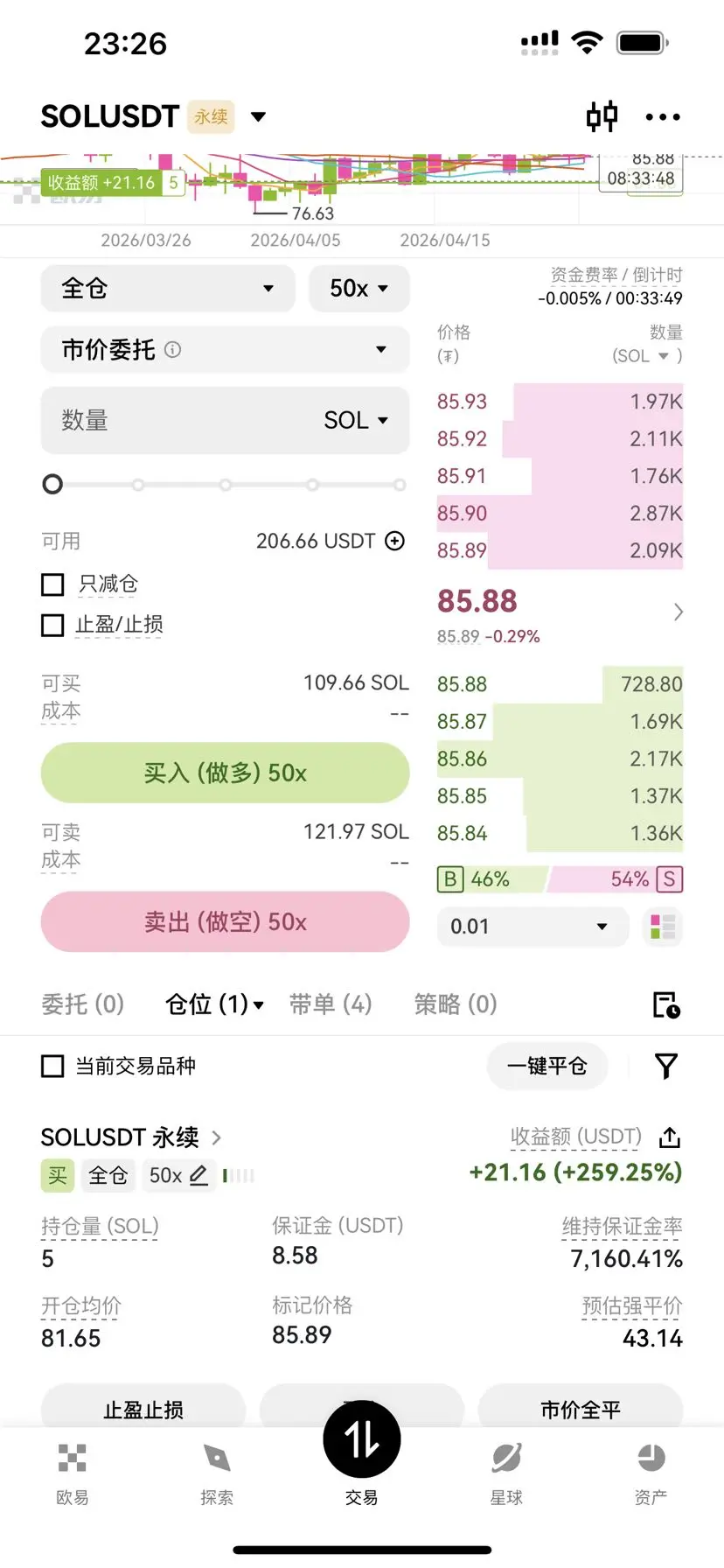Enable 只减仓 reduce-only checkbox

click(x=53, y=584)
